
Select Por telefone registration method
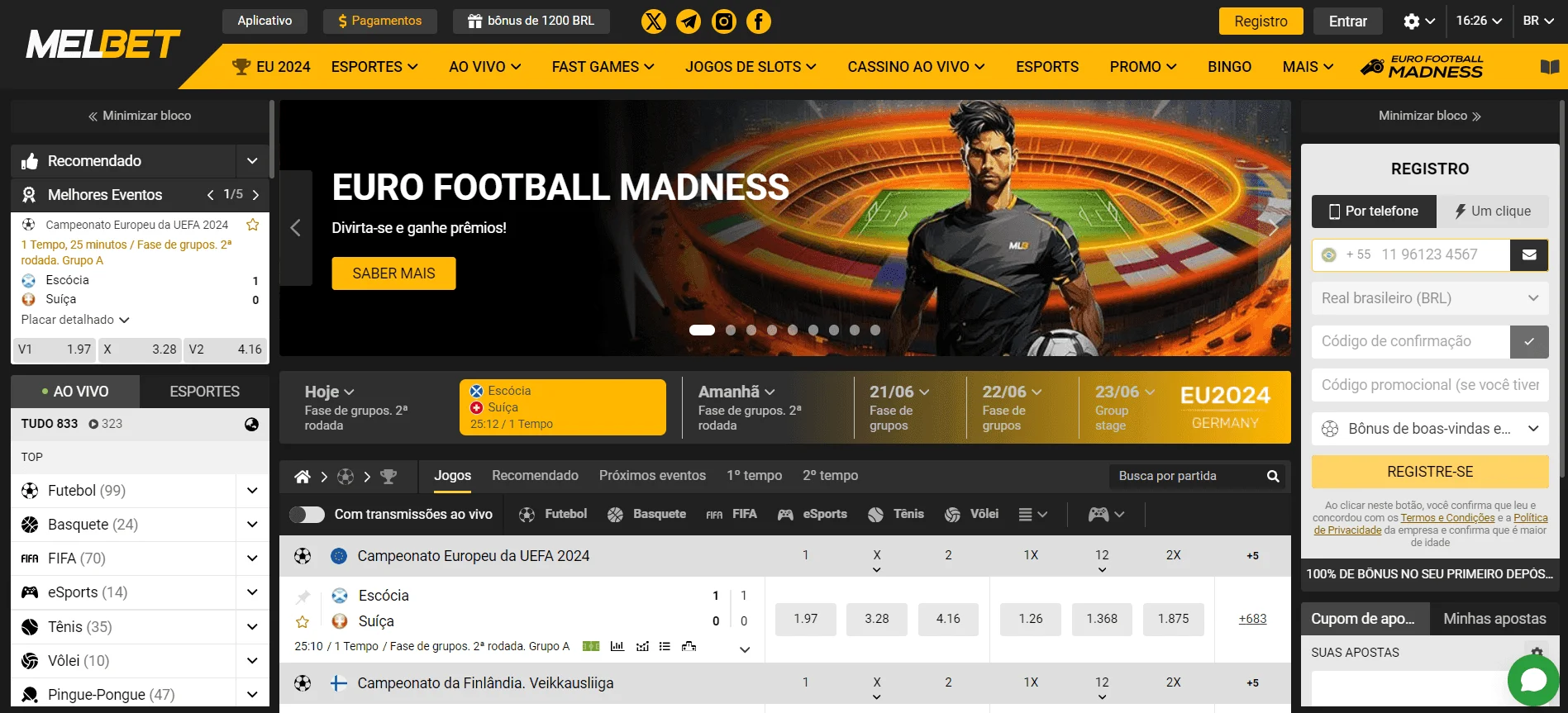(1374, 212)
